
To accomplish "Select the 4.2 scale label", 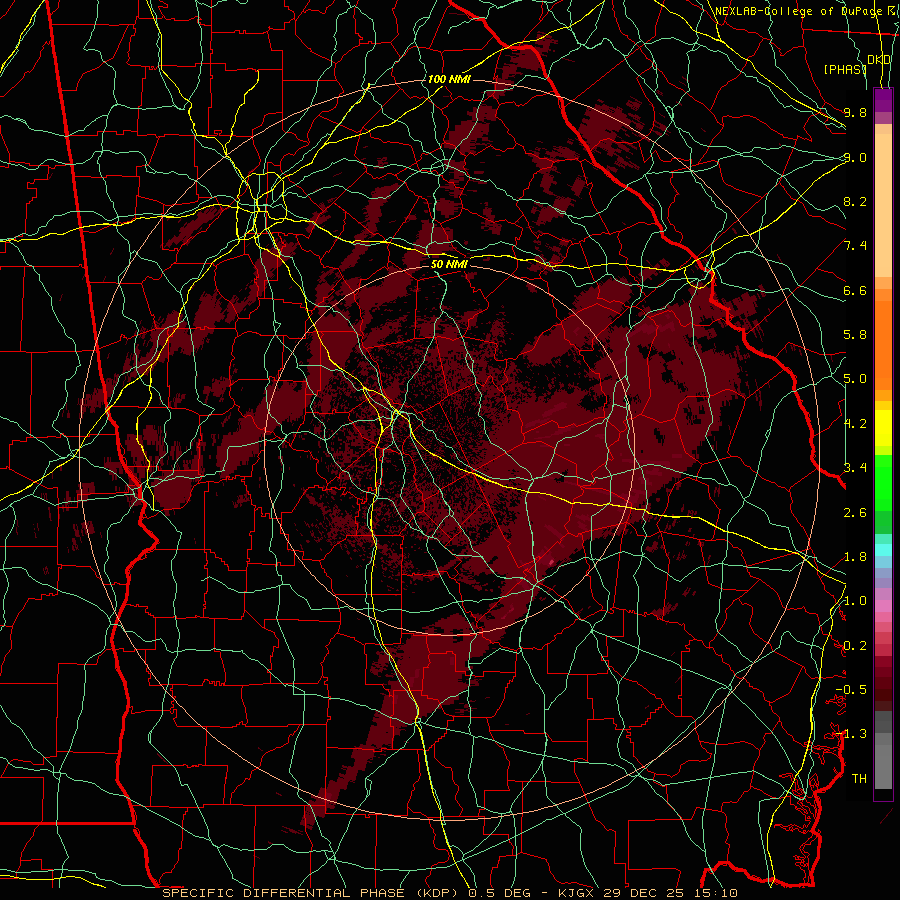I will [x=855, y=424].
